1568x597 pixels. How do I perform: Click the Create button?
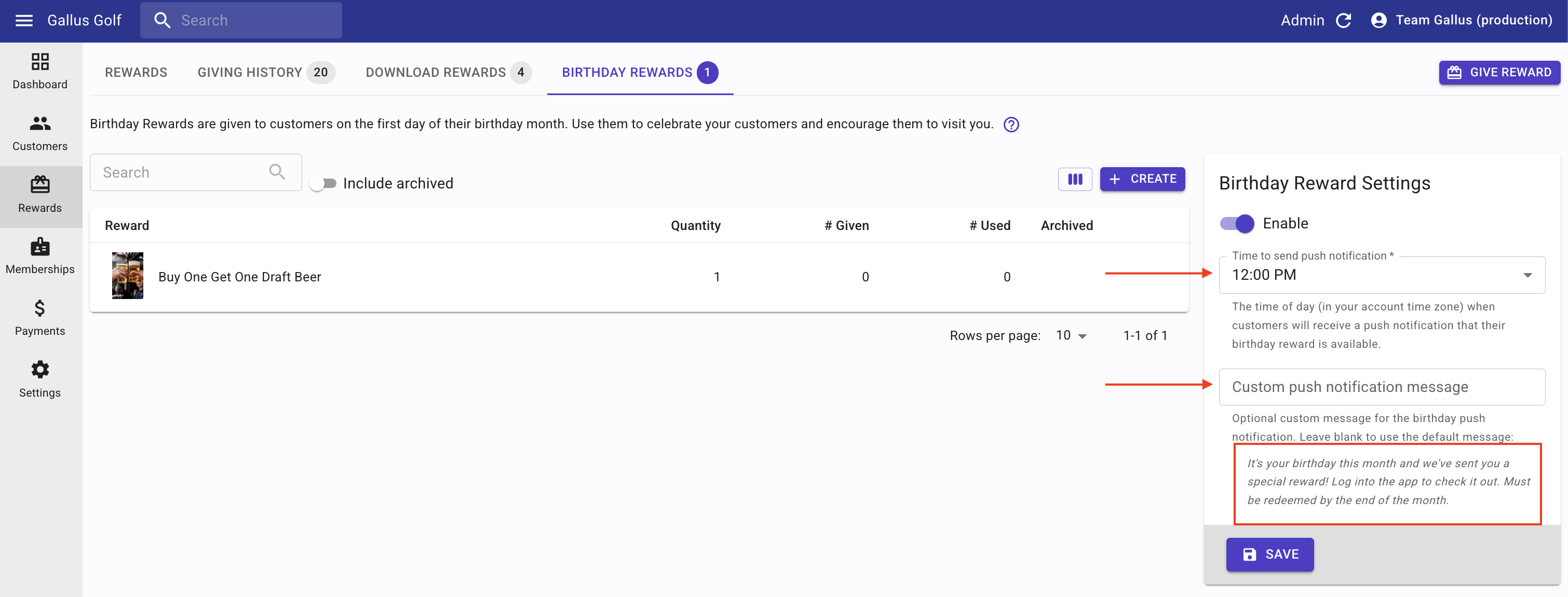(1142, 179)
